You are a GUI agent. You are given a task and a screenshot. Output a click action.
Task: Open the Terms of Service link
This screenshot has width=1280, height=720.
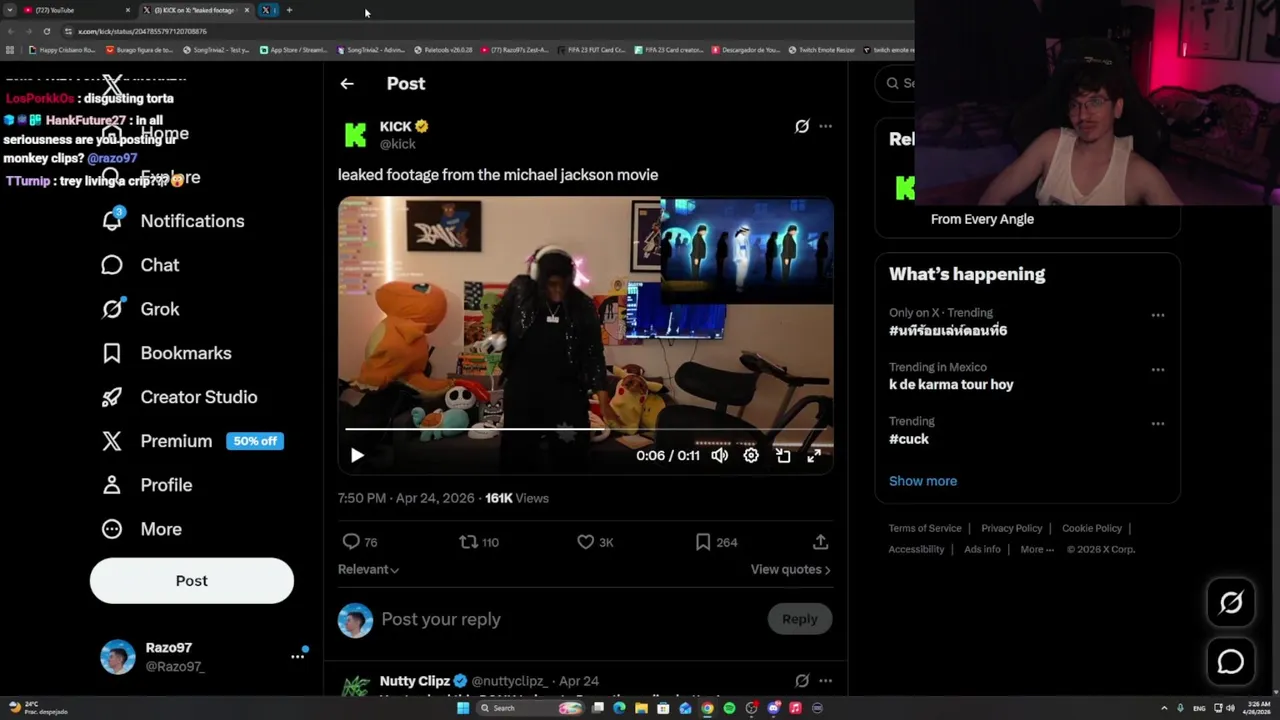(x=925, y=528)
